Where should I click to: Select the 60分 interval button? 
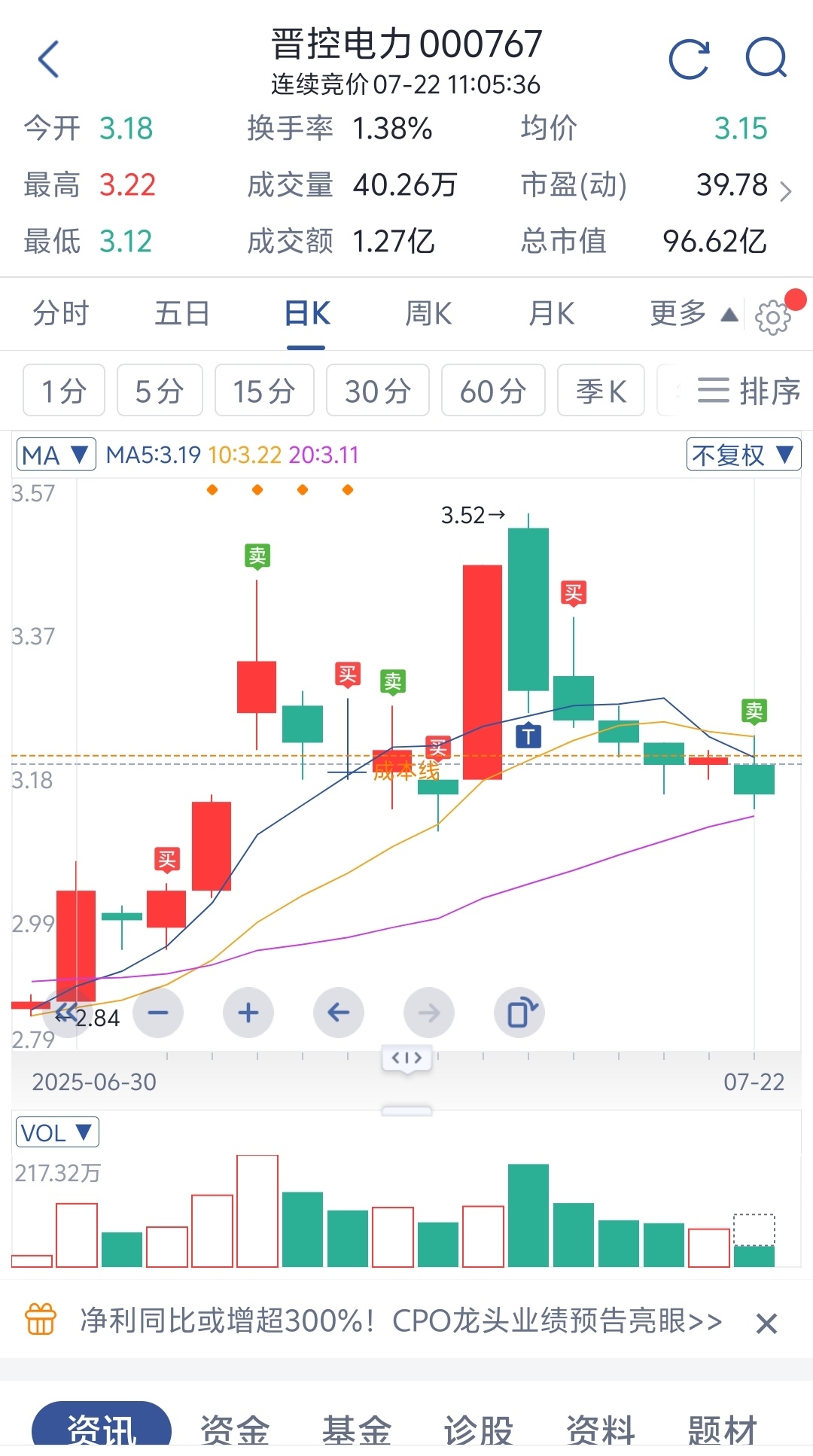[x=493, y=390]
